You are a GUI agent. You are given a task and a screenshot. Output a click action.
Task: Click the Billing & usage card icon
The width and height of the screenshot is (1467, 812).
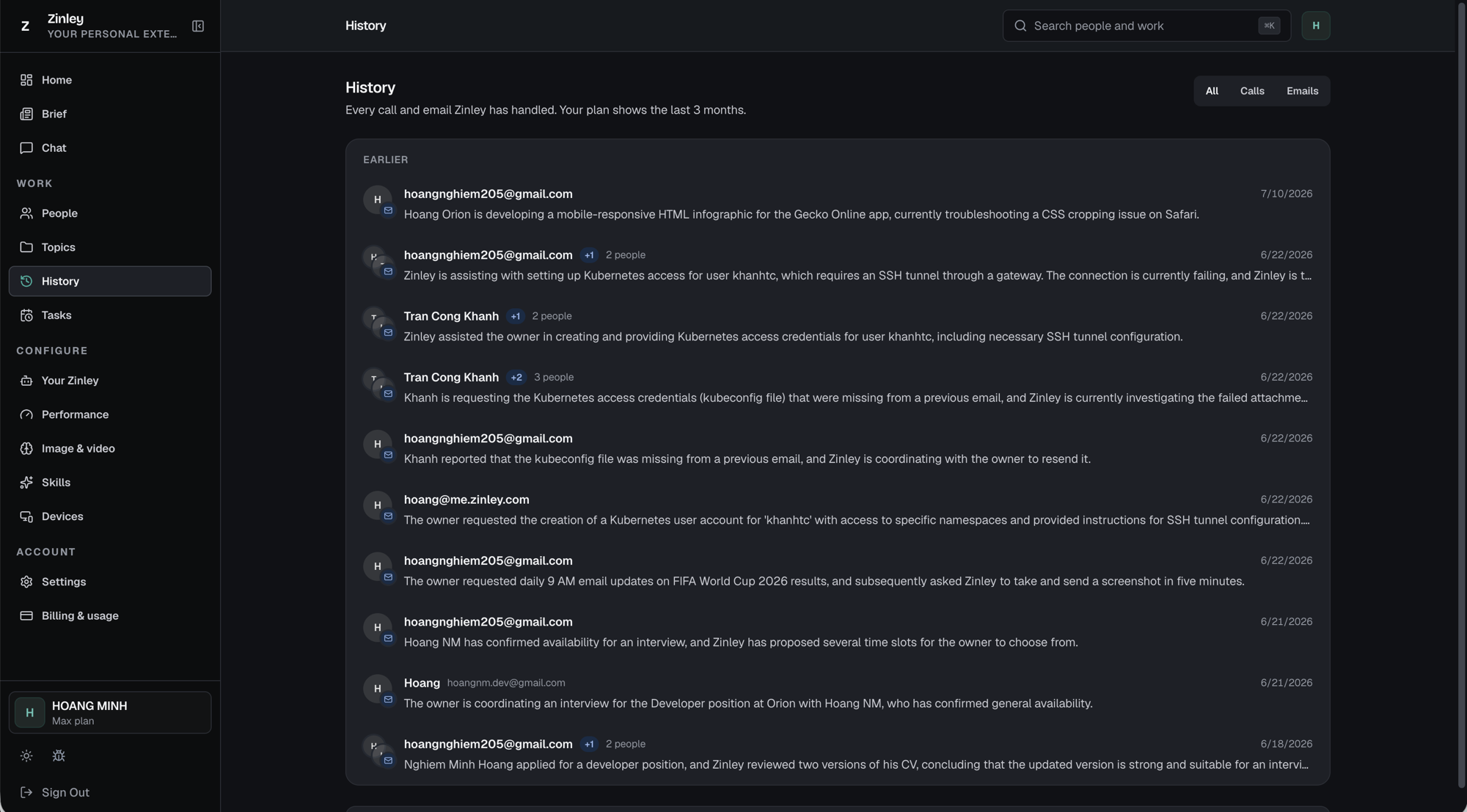(x=26, y=615)
